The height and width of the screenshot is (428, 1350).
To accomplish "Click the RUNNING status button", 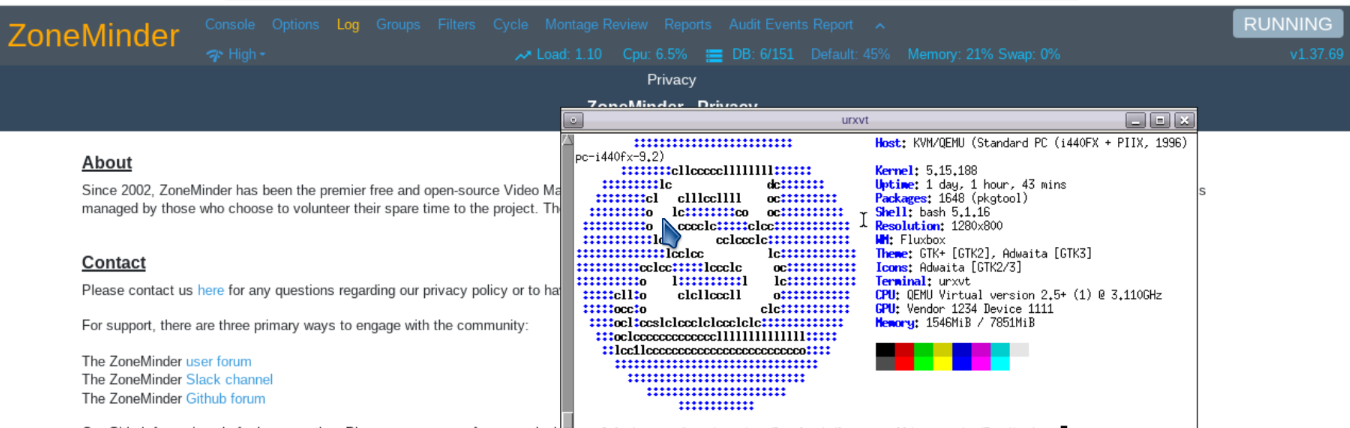I will [1287, 24].
